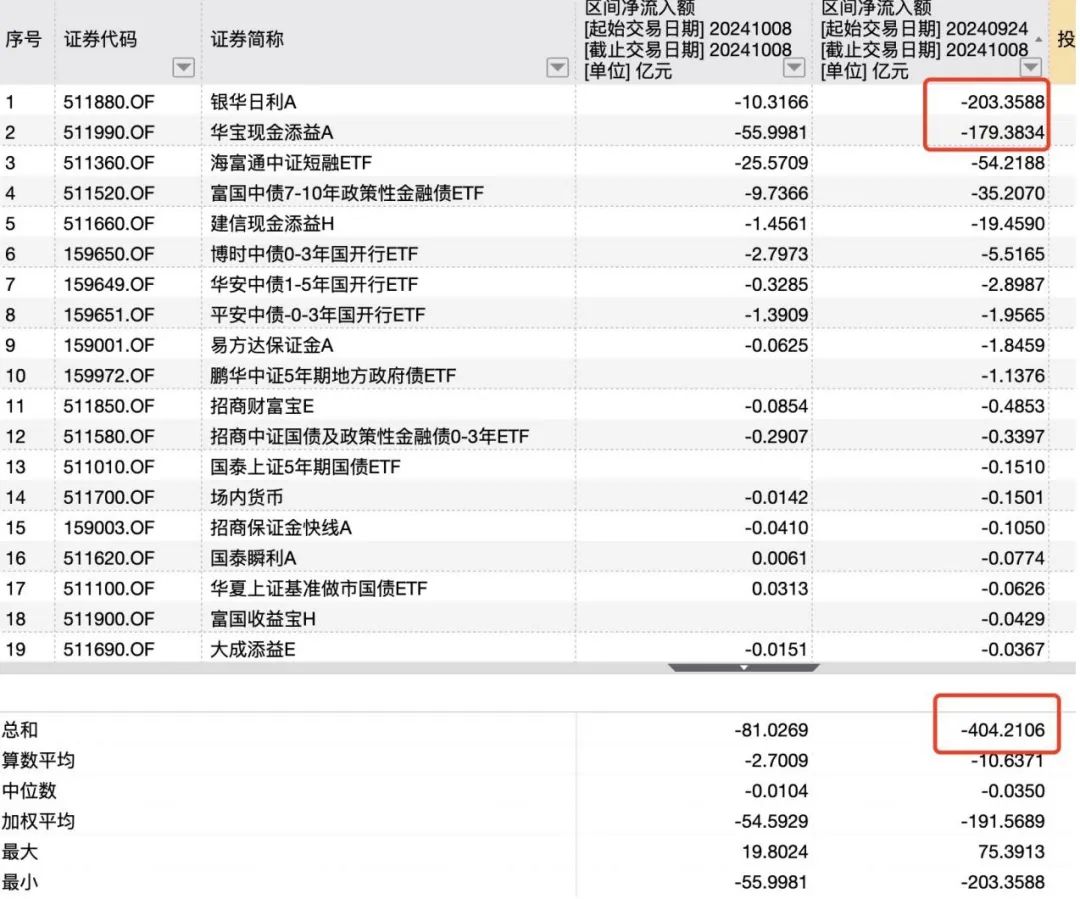Screen dimensions: 1080x899
Task: Select the row 场内货币
Action: pyautogui.click(x=525, y=497)
